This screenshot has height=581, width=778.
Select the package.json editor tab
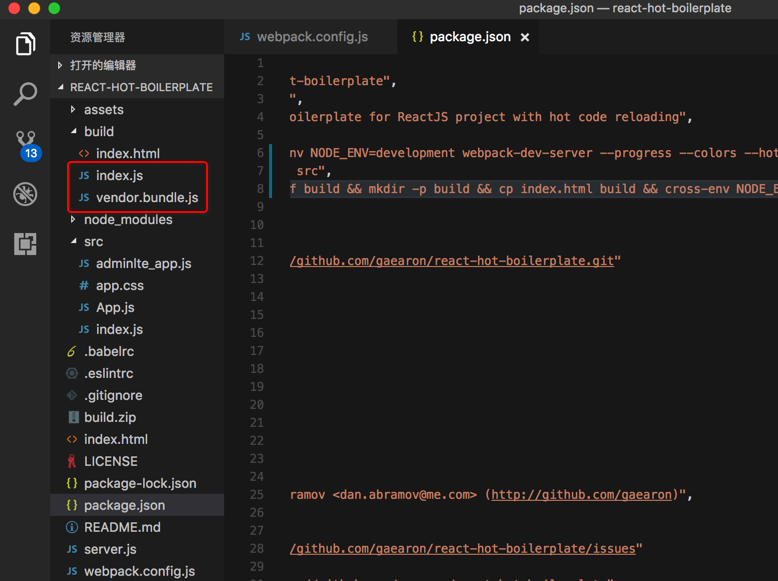[469, 37]
